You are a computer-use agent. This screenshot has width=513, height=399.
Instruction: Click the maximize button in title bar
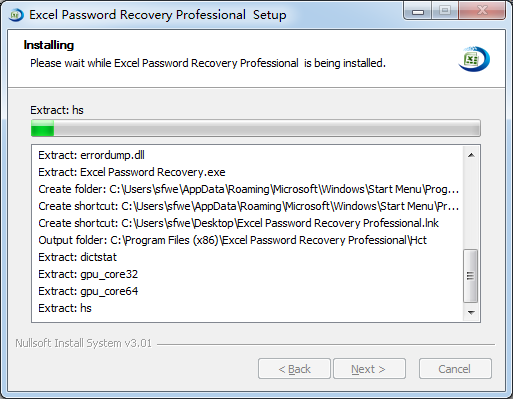[445, 11]
